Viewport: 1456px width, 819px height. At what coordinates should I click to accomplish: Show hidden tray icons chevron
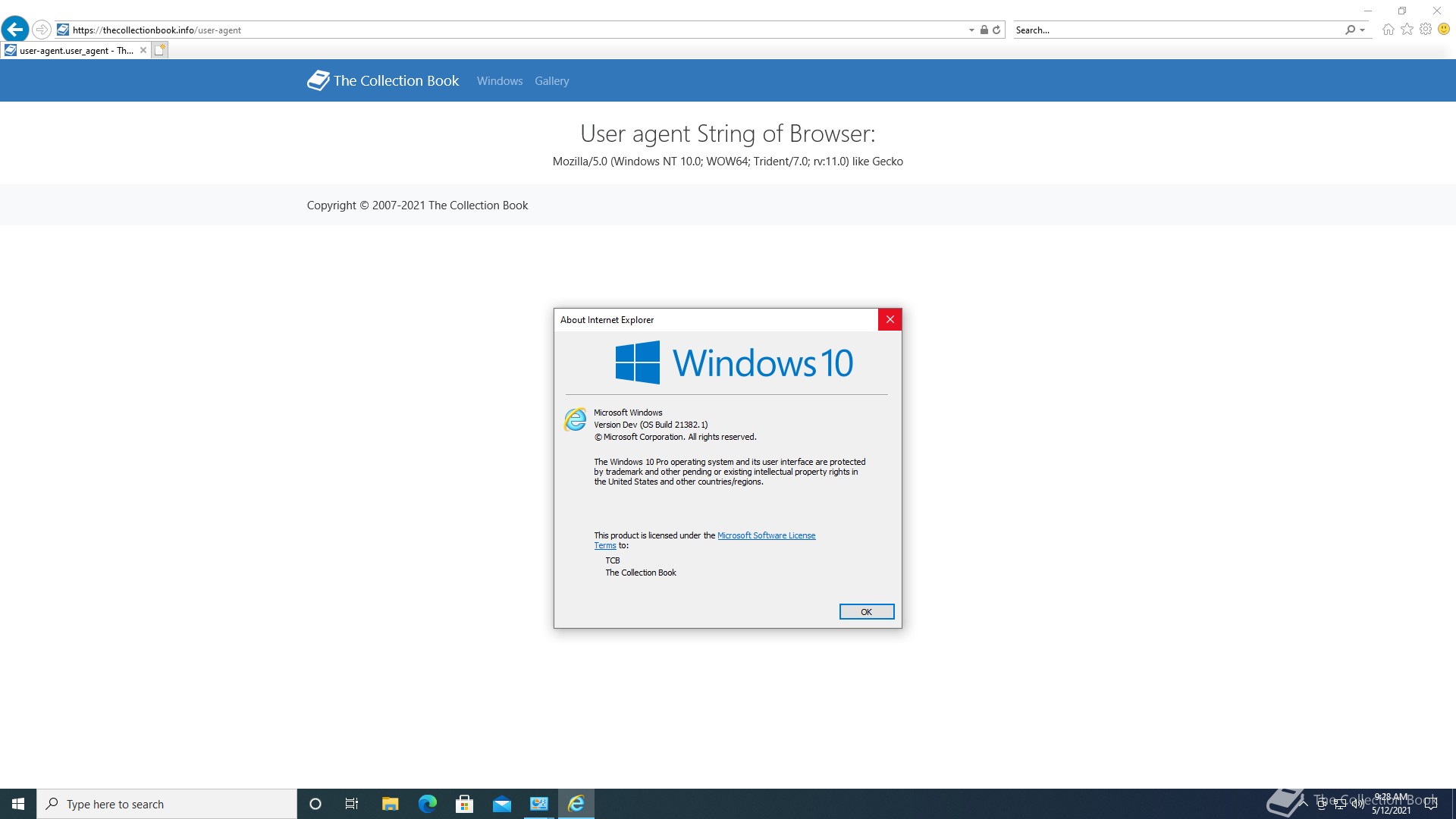[x=1304, y=804]
